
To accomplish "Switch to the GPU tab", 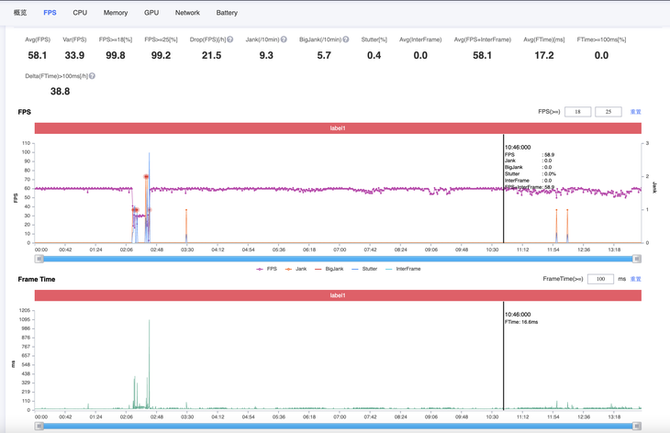I will pyautogui.click(x=151, y=13).
